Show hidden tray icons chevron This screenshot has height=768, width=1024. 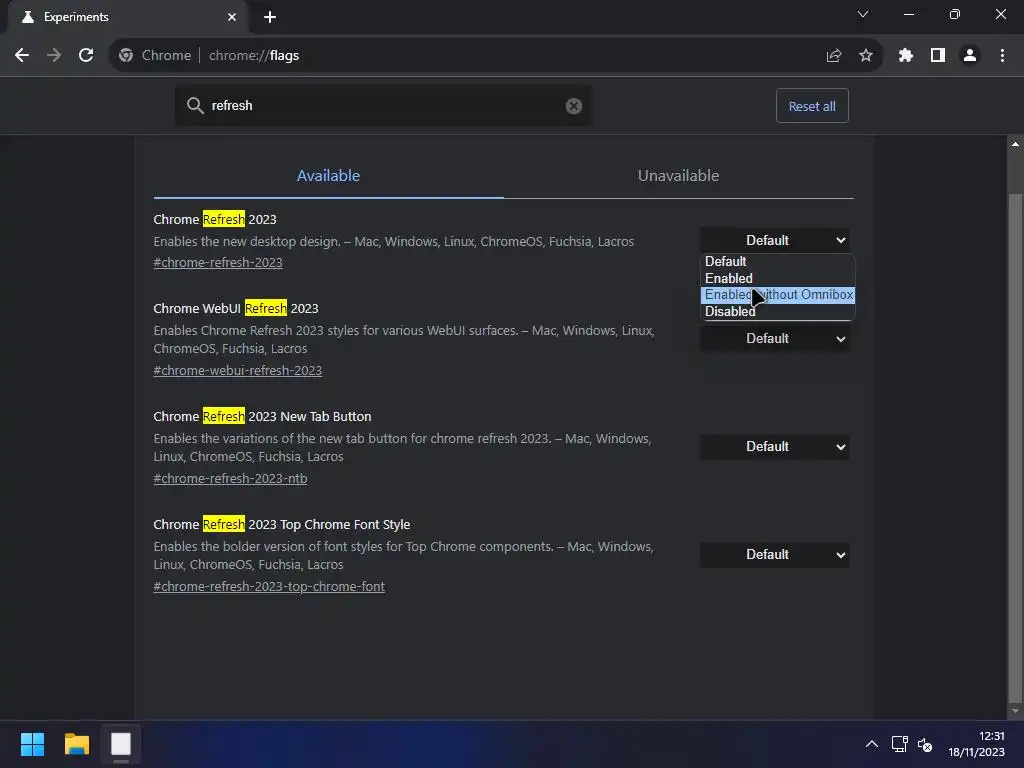point(872,744)
